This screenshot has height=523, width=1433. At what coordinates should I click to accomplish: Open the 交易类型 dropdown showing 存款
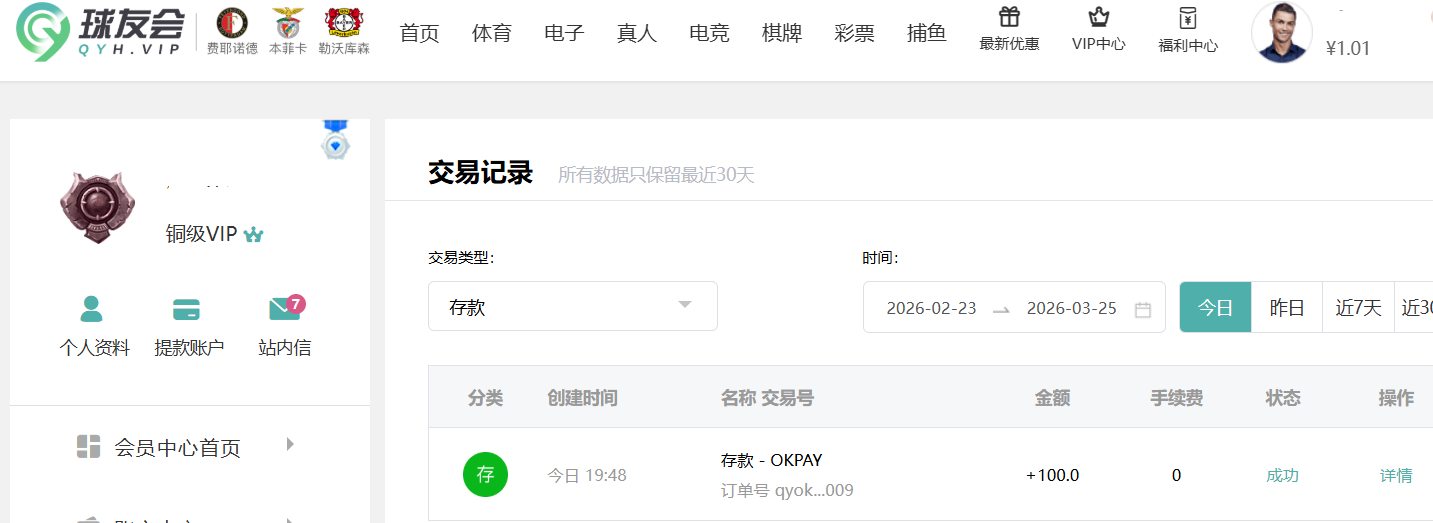pos(572,307)
